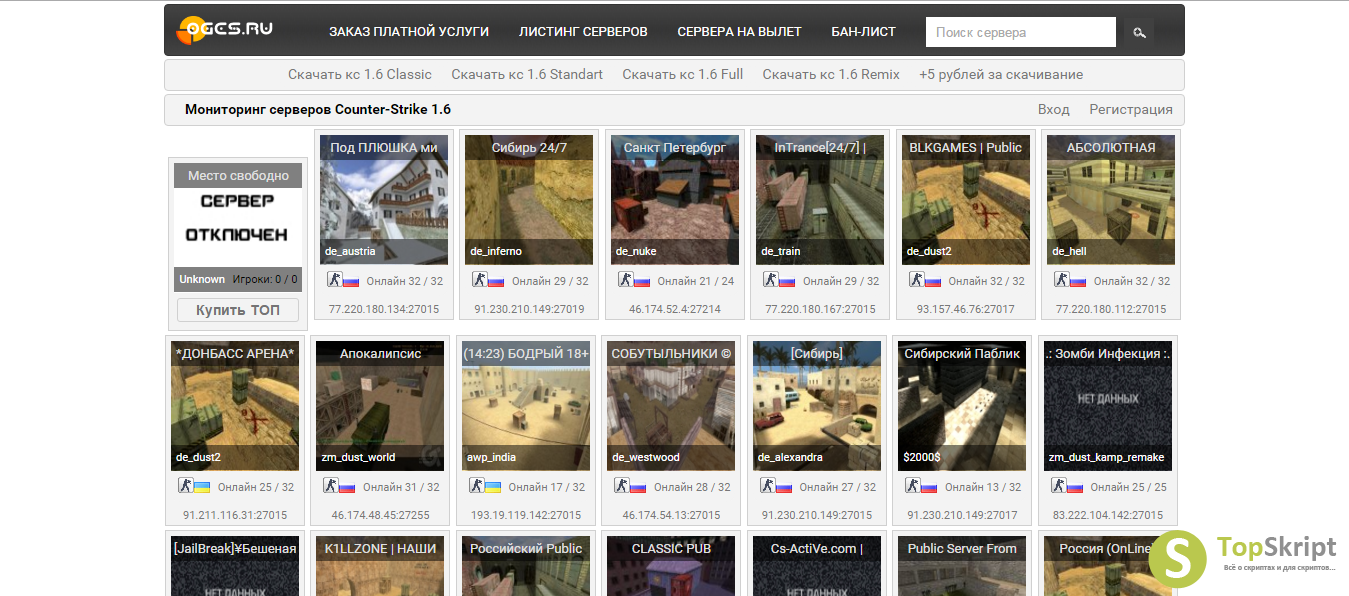
Task: Click Russian flag on Под ПЛЮШКА server
Action: click(351, 281)
